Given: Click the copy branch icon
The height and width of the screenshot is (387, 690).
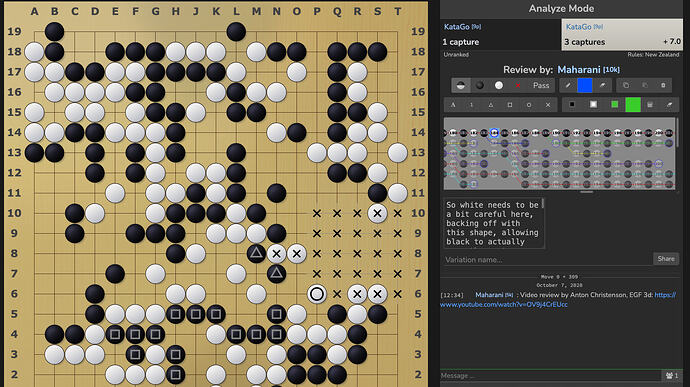Looking at the screenshot, I should point(626,85).
